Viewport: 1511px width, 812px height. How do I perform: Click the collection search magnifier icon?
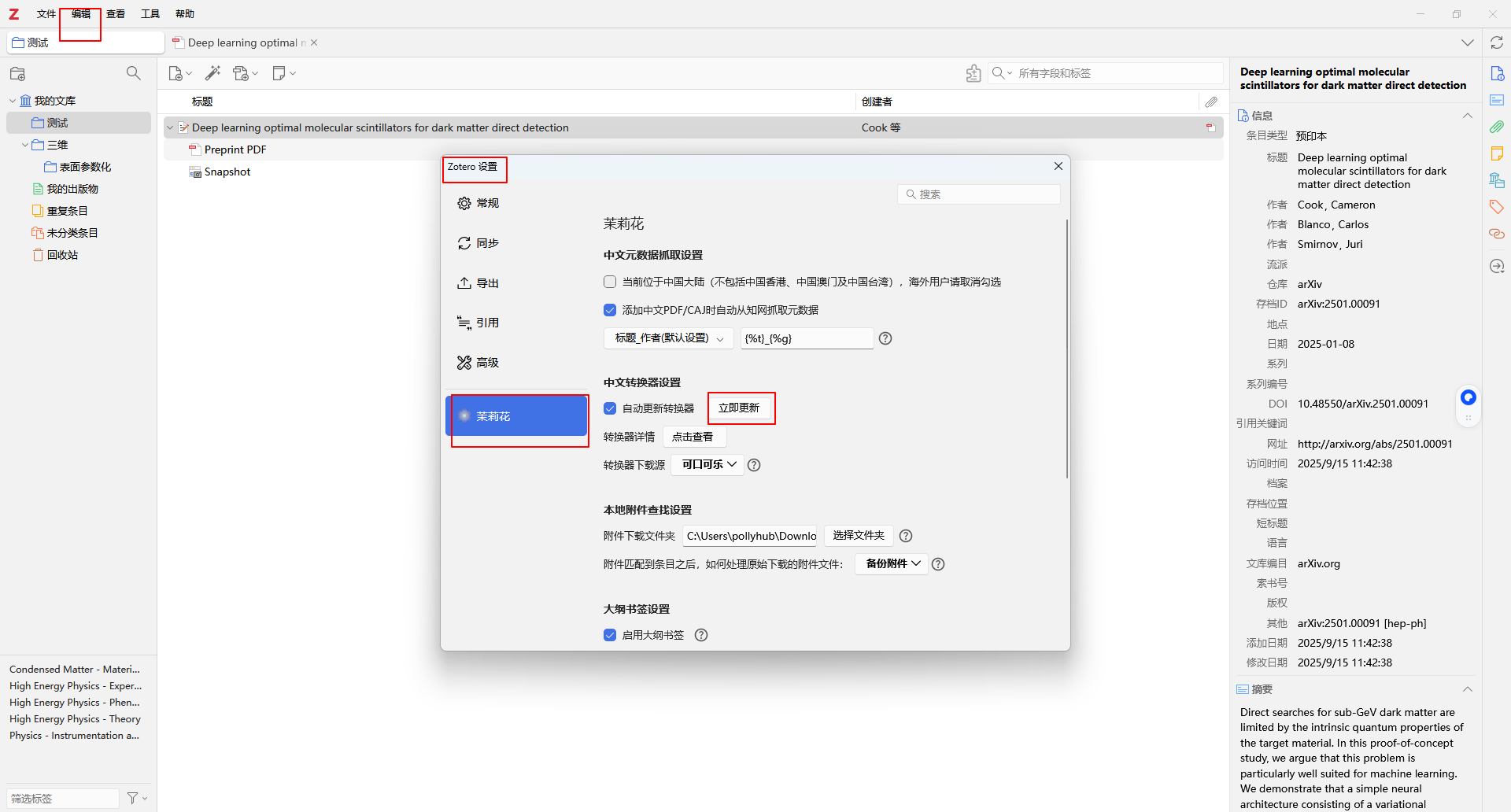point(134,73)
